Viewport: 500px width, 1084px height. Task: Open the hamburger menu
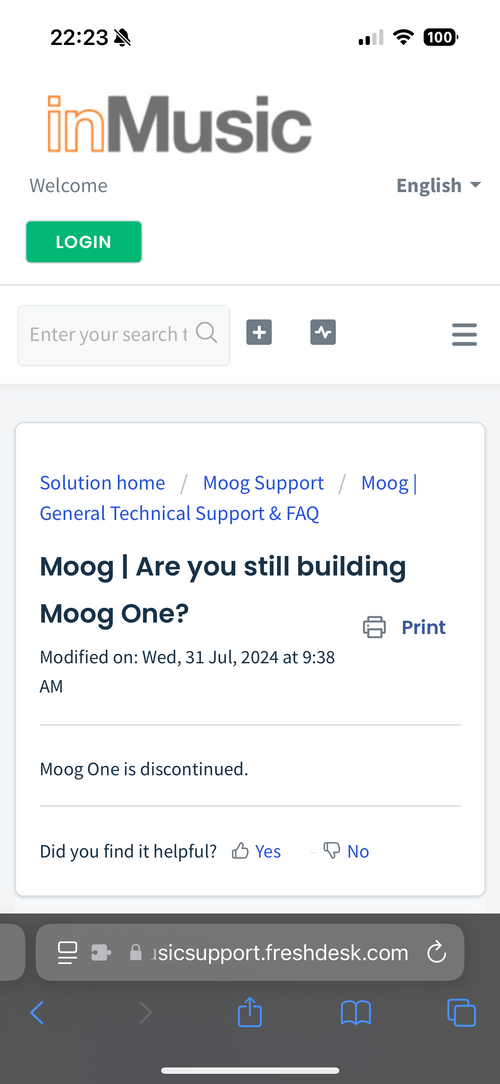click(x=464, y=335)
